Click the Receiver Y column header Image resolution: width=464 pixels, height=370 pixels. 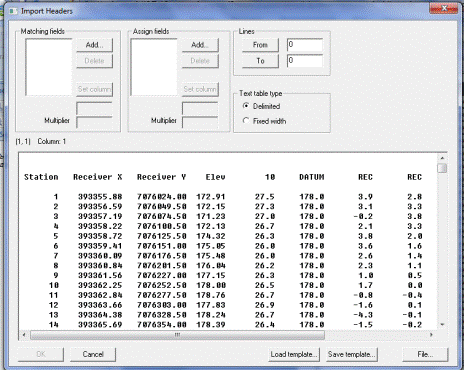(161, 177)
